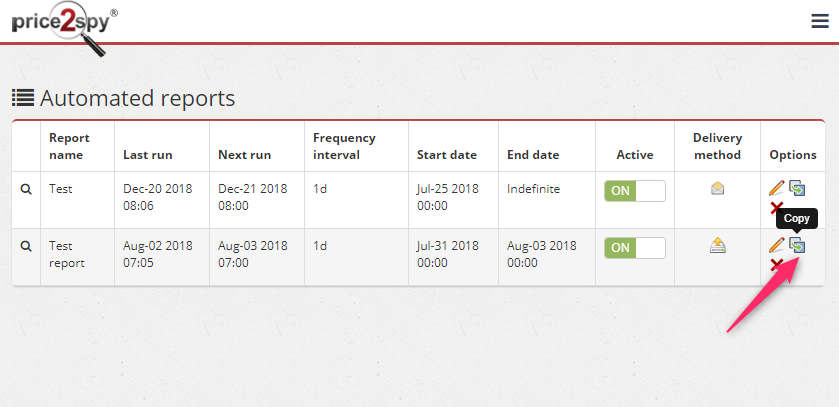This screenshot has height=407, width=839.
Task: Click the Frequency interval column header
Action: click(344, 146)
